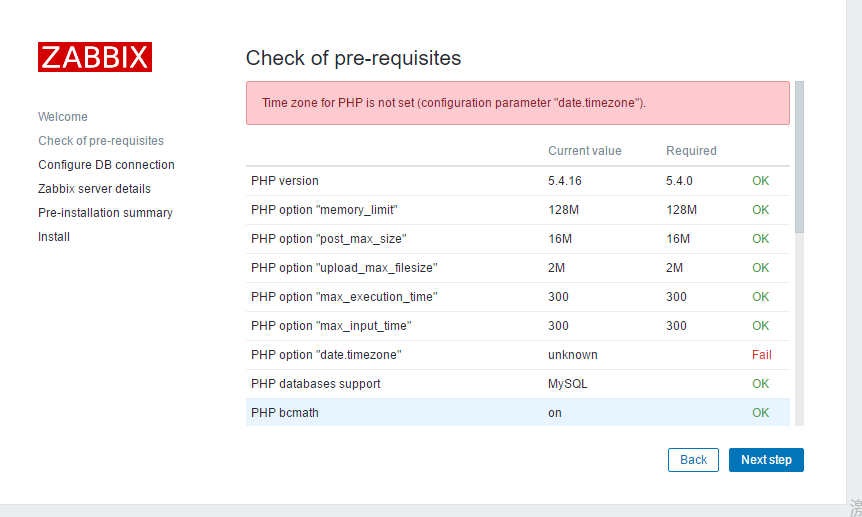Click the Next step button
862x517 pixels.
(766, 460)
